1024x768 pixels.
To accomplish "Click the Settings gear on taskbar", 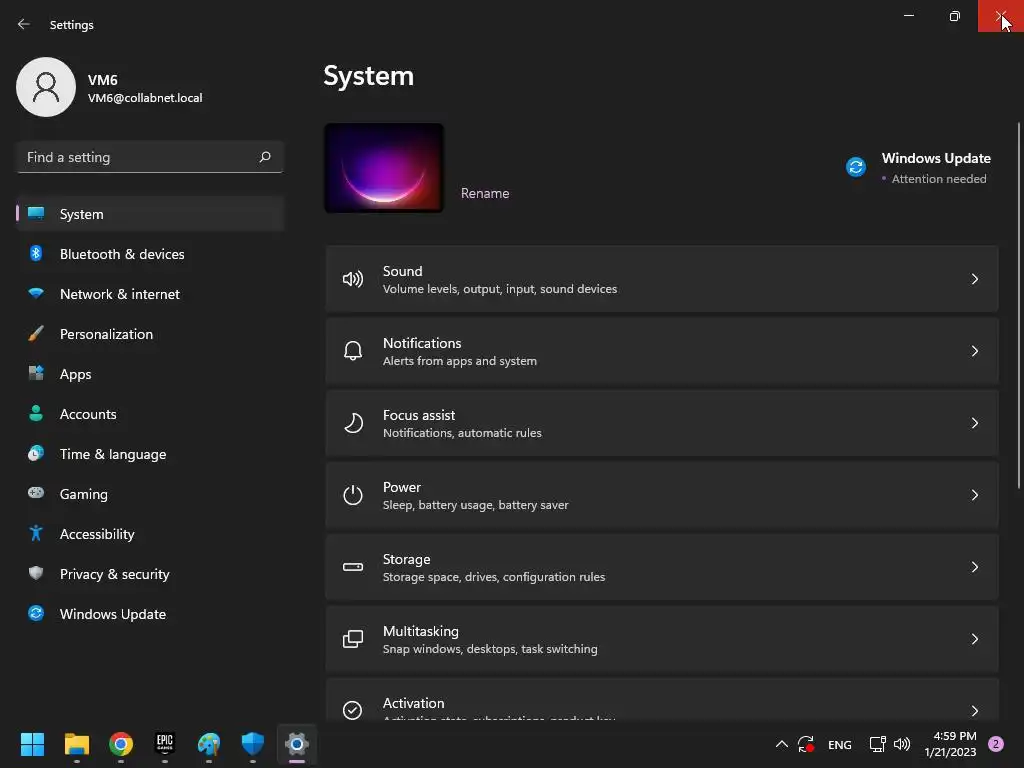I will pos(296,744).
